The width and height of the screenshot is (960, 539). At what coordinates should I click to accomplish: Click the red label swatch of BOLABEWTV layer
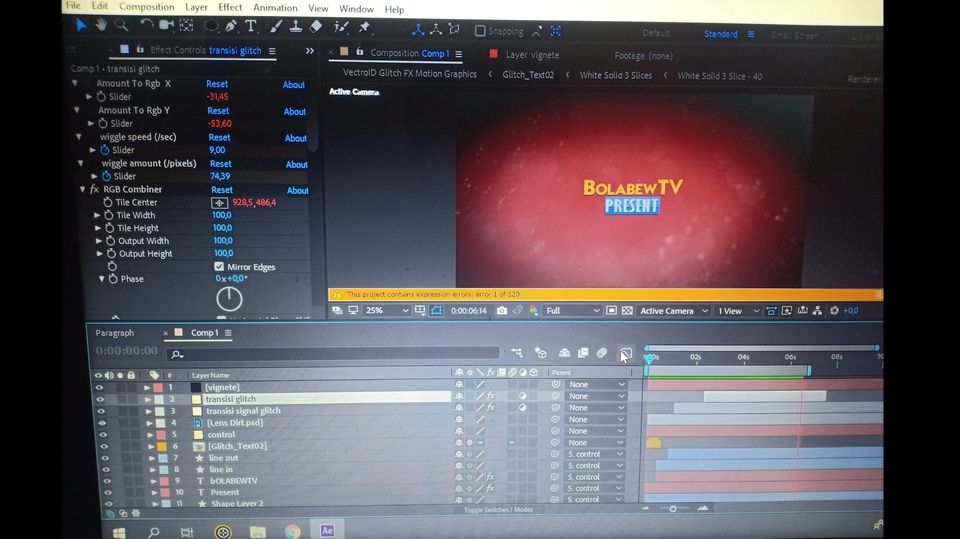tap(164, 481)
